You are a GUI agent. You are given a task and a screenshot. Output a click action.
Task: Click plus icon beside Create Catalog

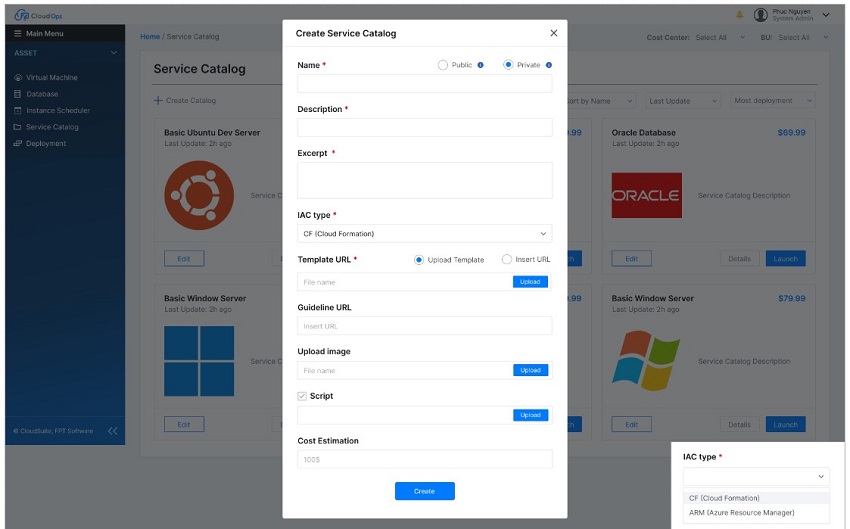[x=158, y=100]
